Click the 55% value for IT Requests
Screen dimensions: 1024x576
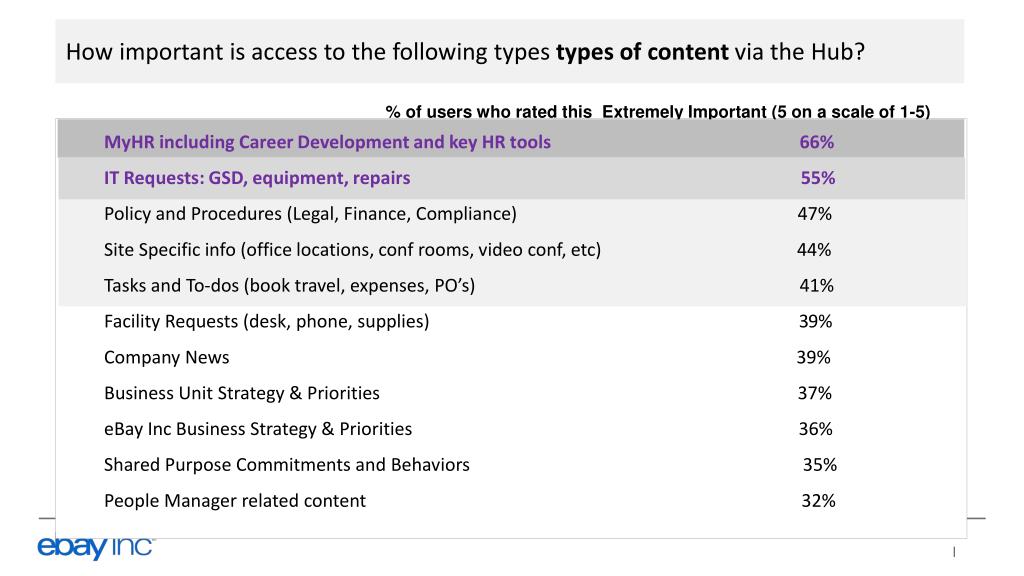point(818,178)
